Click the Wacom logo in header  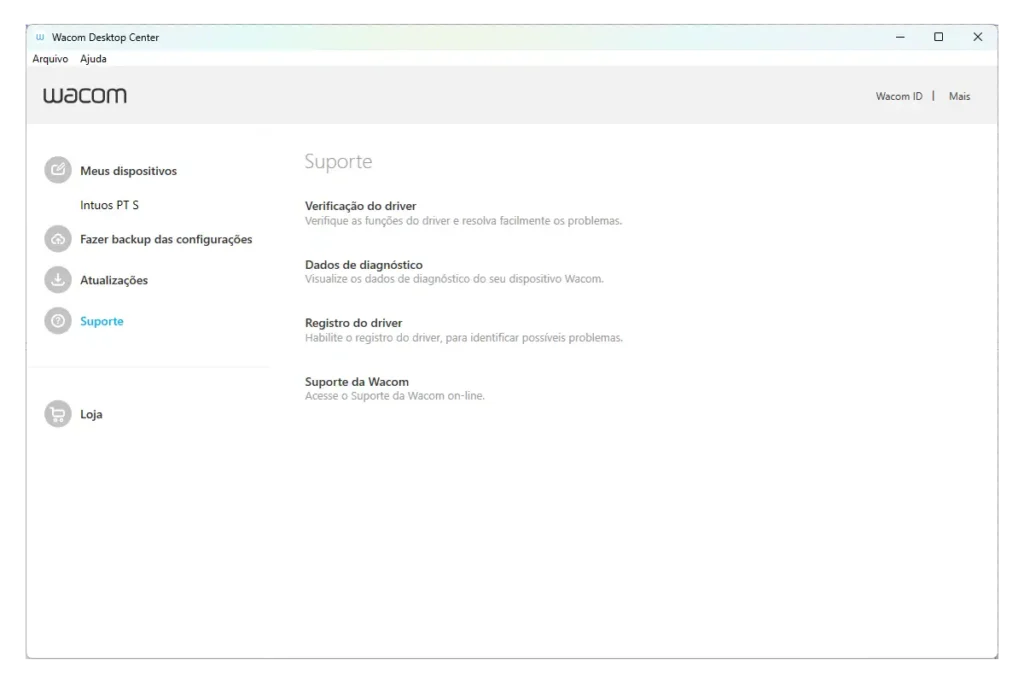(85, 96)
